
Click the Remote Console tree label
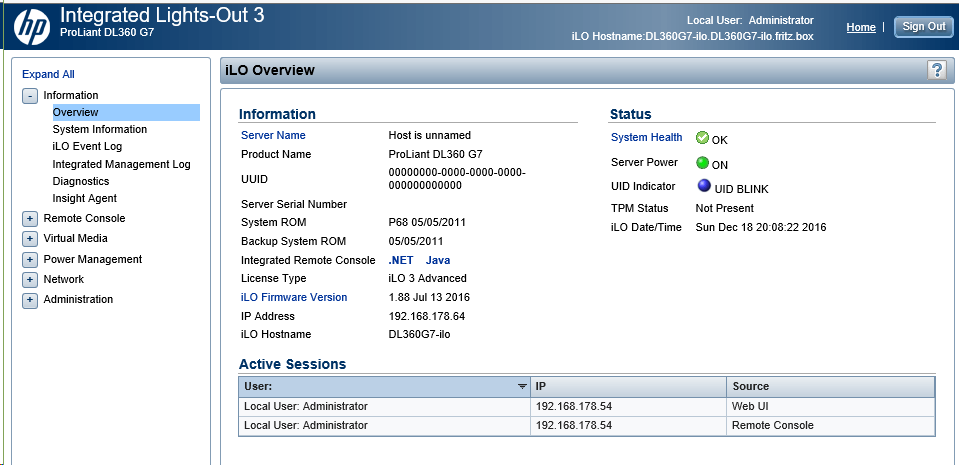point(84,218)
